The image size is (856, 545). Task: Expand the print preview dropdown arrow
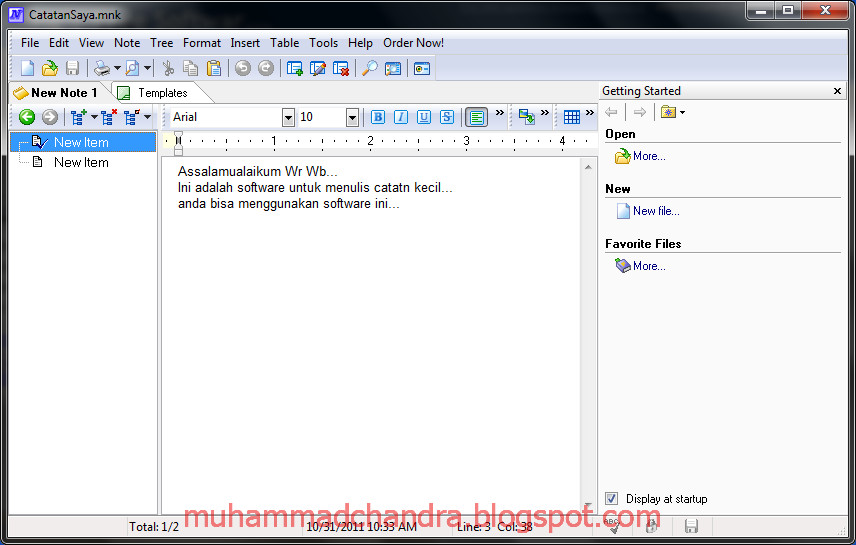coord(147,69)
